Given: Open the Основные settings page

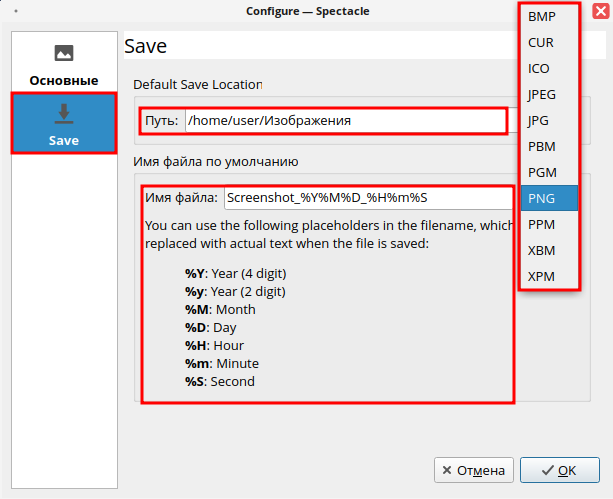Looking at the screenshot, I should tap(64, 64).
